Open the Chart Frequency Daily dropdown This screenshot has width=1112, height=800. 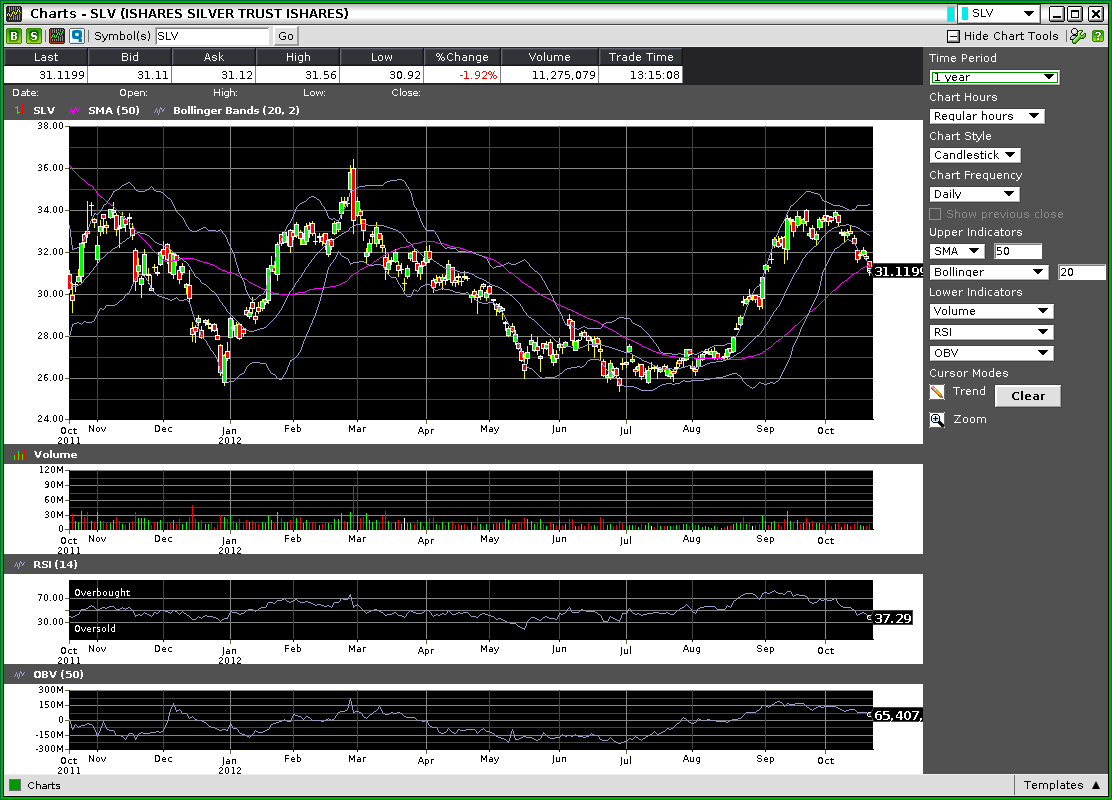[974, 194]
